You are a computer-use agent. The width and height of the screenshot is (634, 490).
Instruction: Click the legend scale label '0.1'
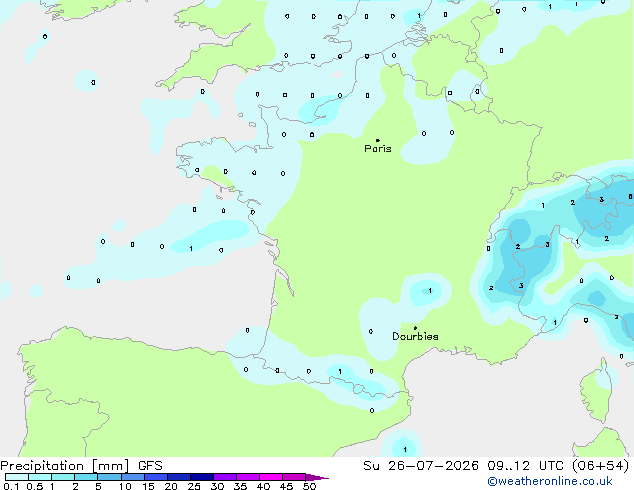click(x=11, y=486)
